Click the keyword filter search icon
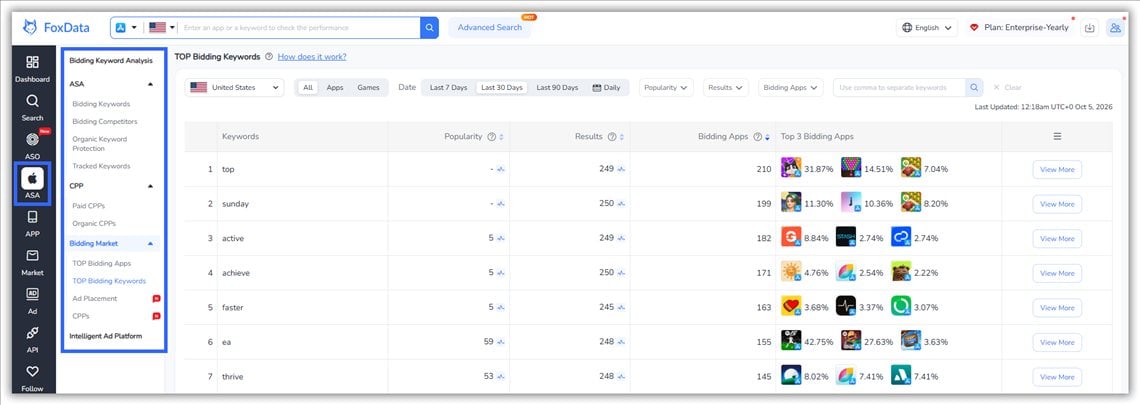 click(974, 87)
